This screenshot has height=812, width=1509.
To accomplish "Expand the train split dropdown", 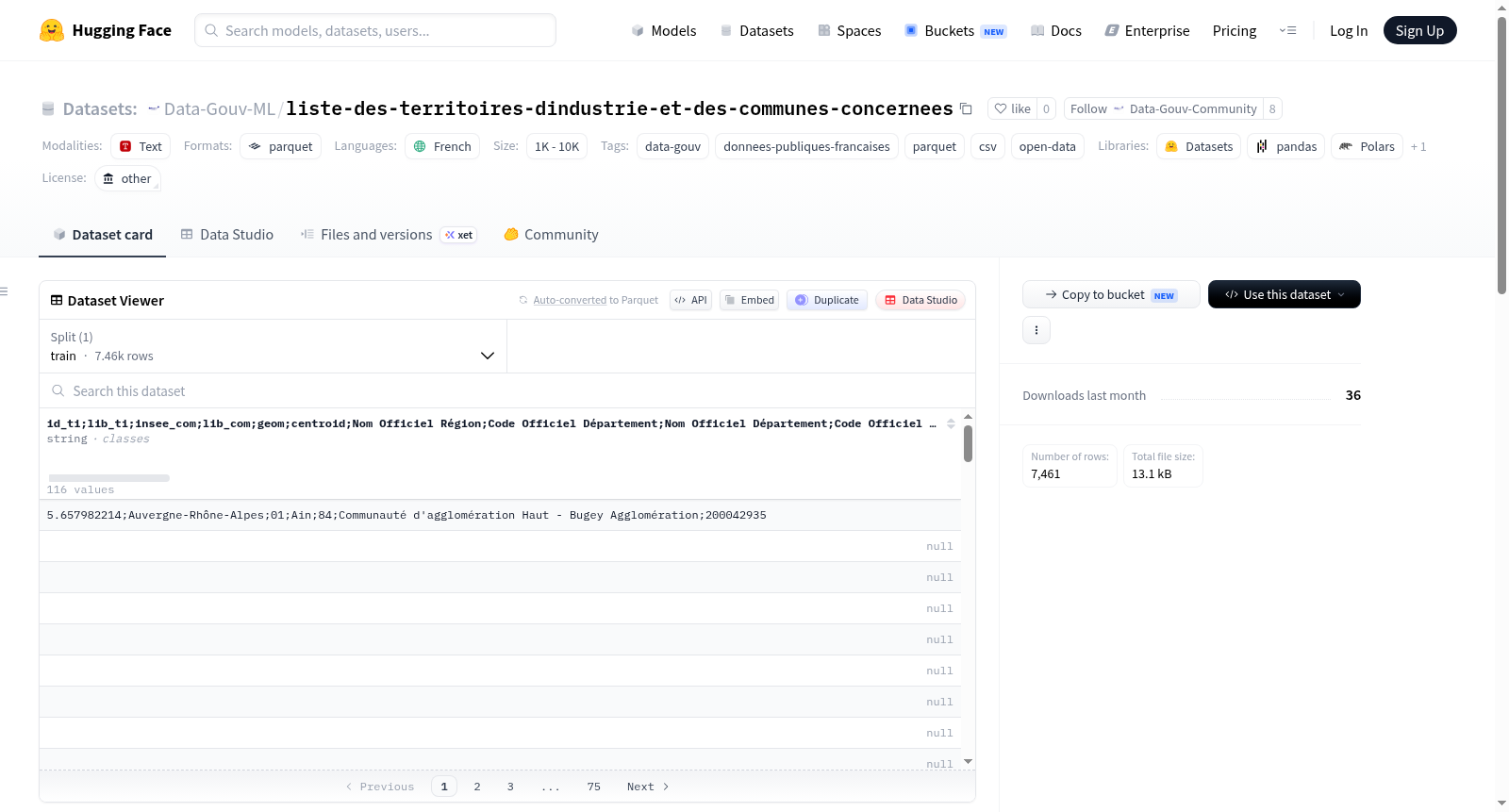I will pos(273,346).
